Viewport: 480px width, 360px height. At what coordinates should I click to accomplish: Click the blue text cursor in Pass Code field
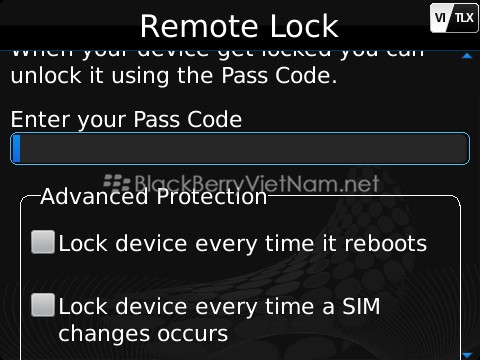pos(16,148)
